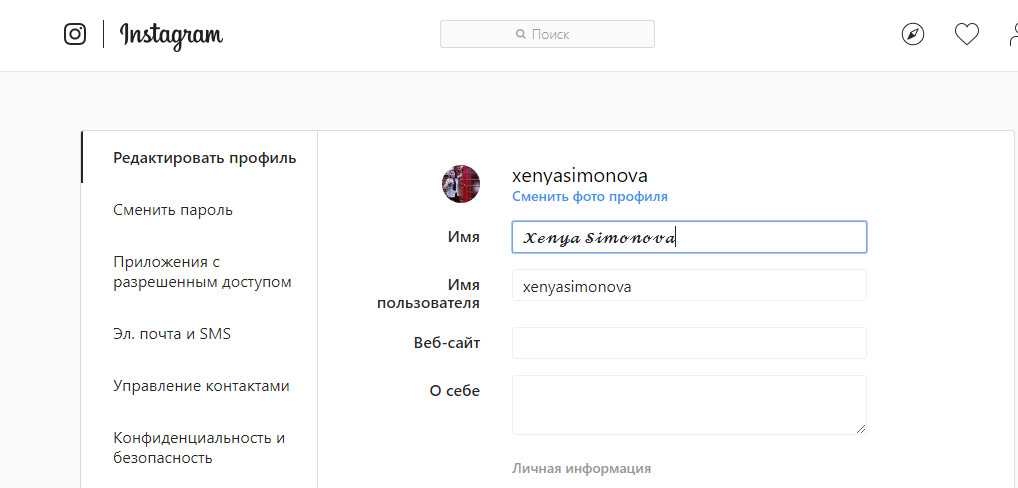Open activity feed via heart icon
This screenshot has width=1018, height=488.
pos(966,35)
